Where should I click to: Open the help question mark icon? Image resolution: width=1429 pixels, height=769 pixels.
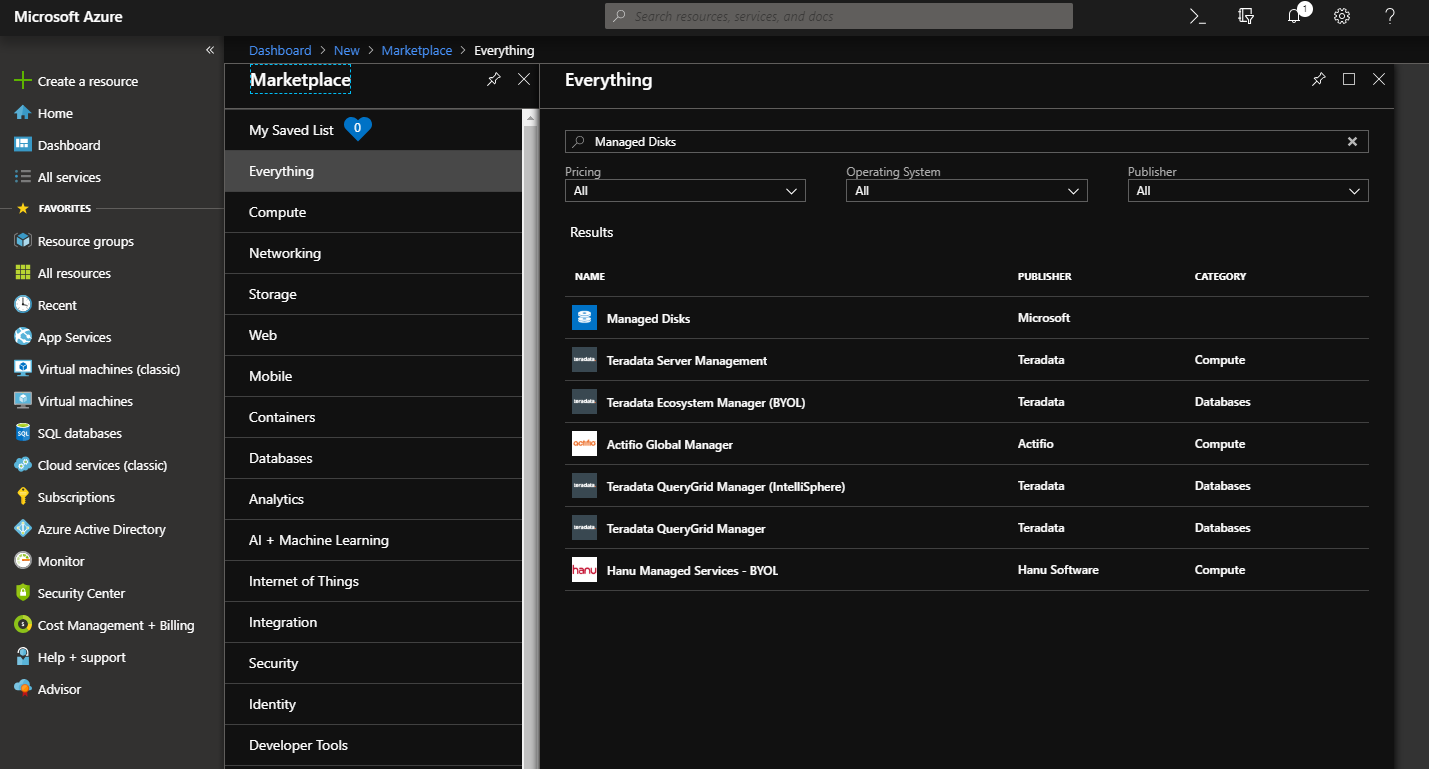click(x=1390, y=16)
